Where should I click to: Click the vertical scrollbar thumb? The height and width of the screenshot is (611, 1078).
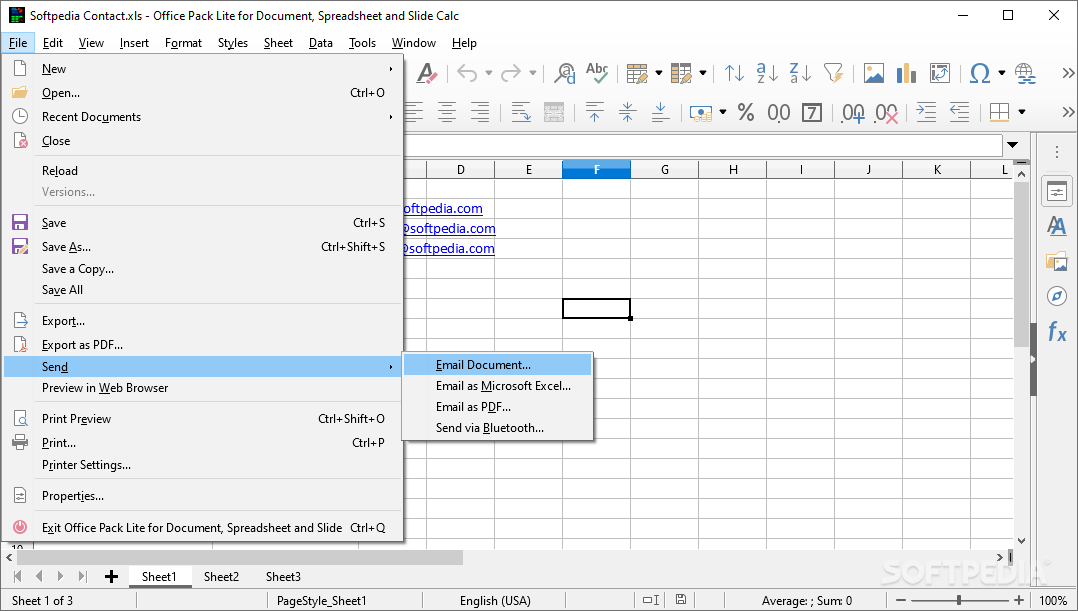coord(1021,265)
